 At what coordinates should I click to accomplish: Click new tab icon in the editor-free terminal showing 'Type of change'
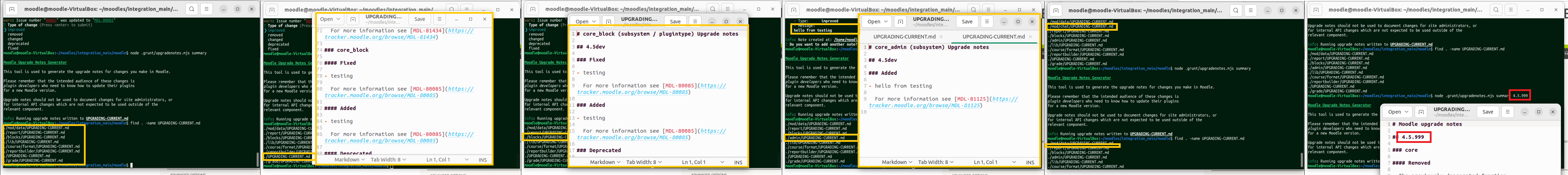coord(12,9)
